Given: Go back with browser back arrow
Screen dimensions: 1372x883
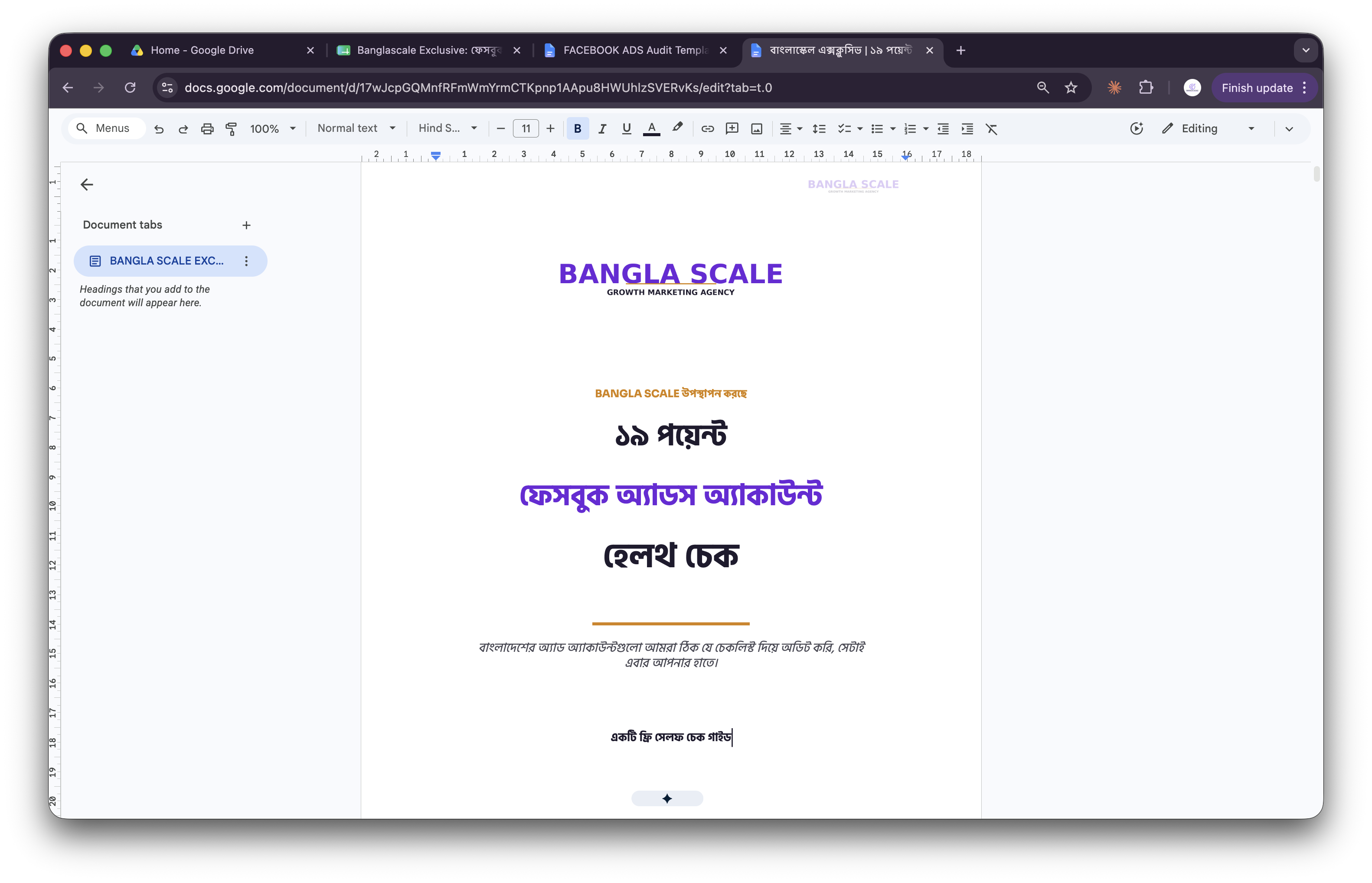Looking at the screenshot, I should click(x=68, y=88).
